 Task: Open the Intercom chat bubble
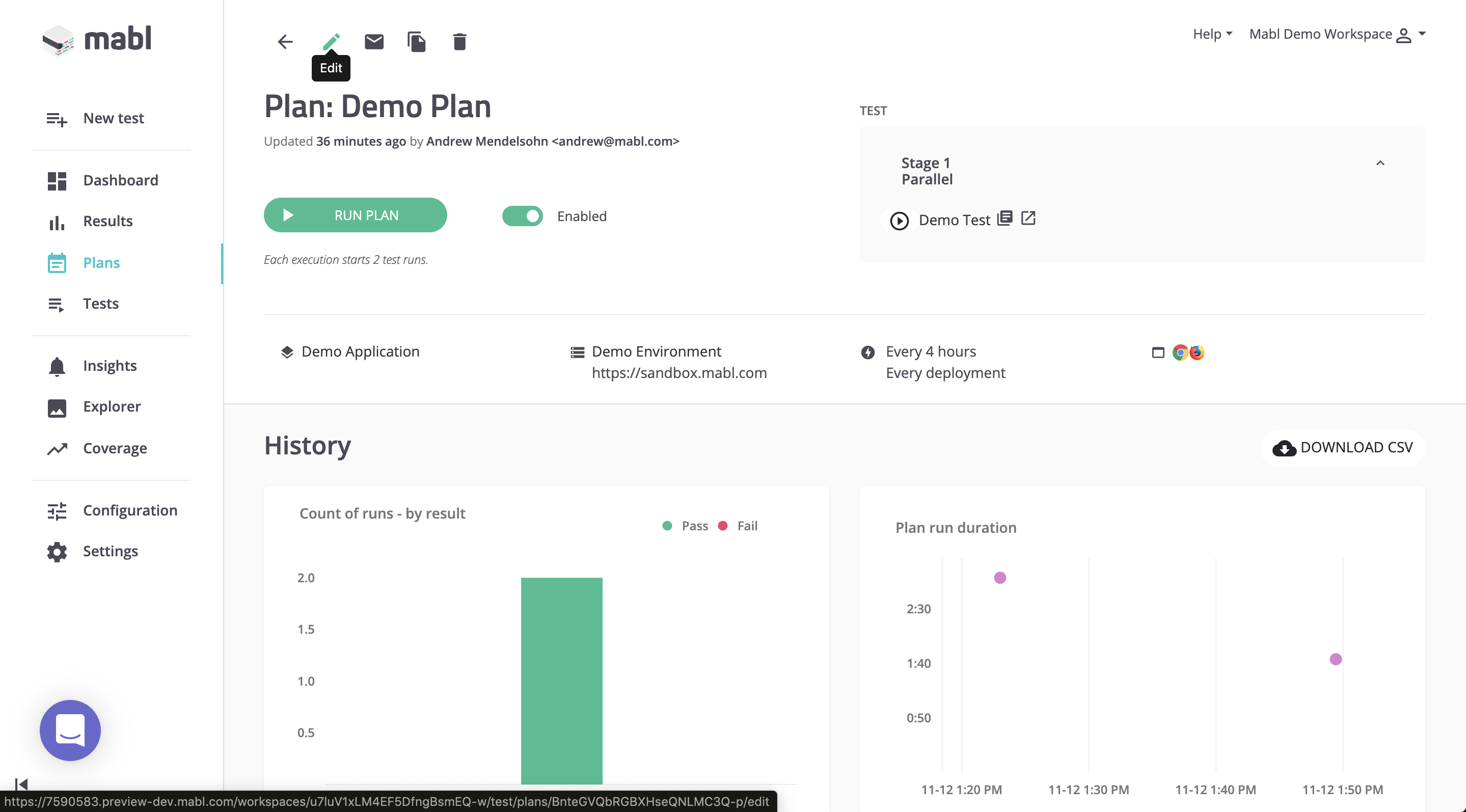coord(70,730)
